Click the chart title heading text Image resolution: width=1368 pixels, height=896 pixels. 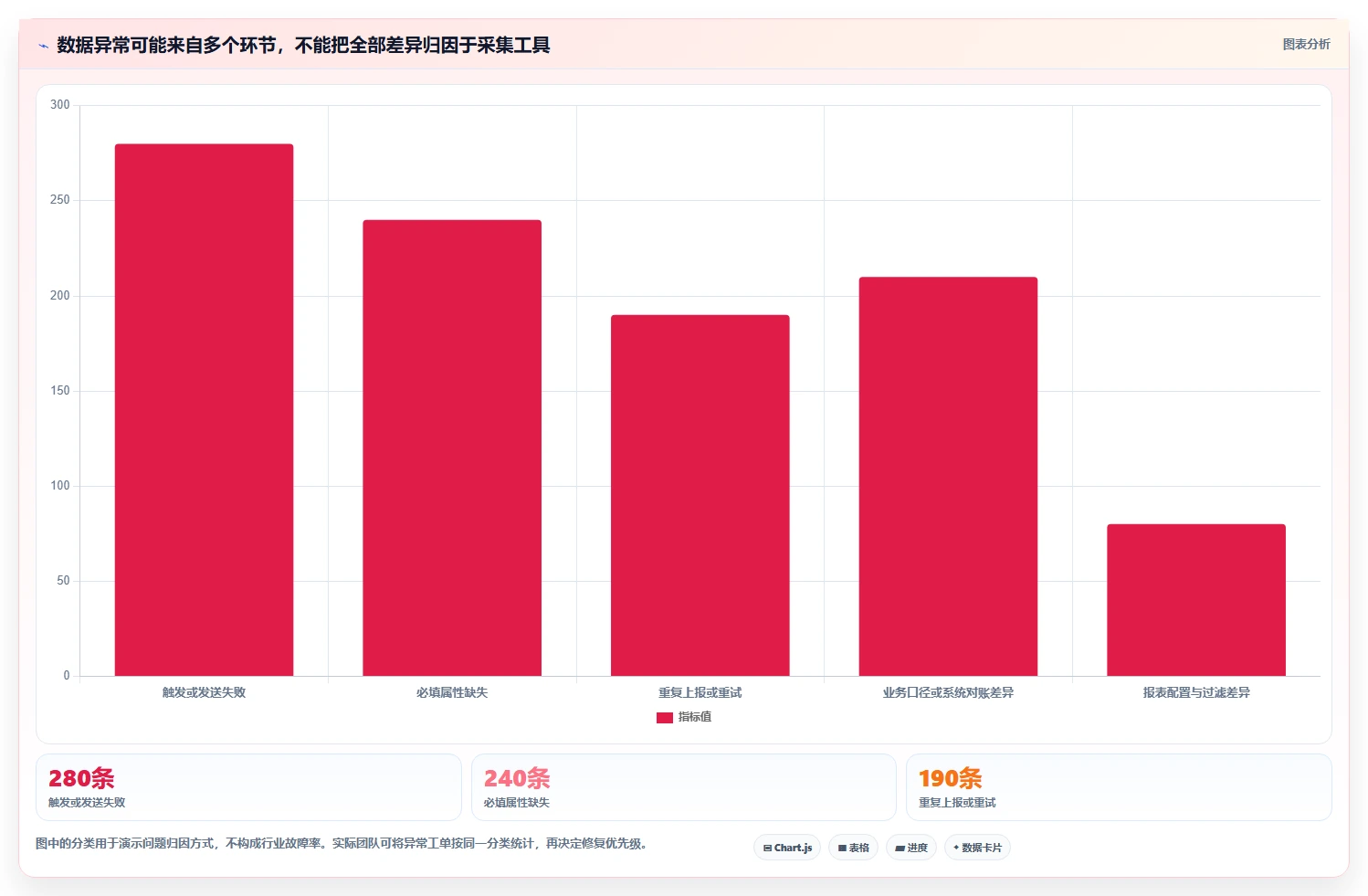pyautogui.click(x=303, y=46)
